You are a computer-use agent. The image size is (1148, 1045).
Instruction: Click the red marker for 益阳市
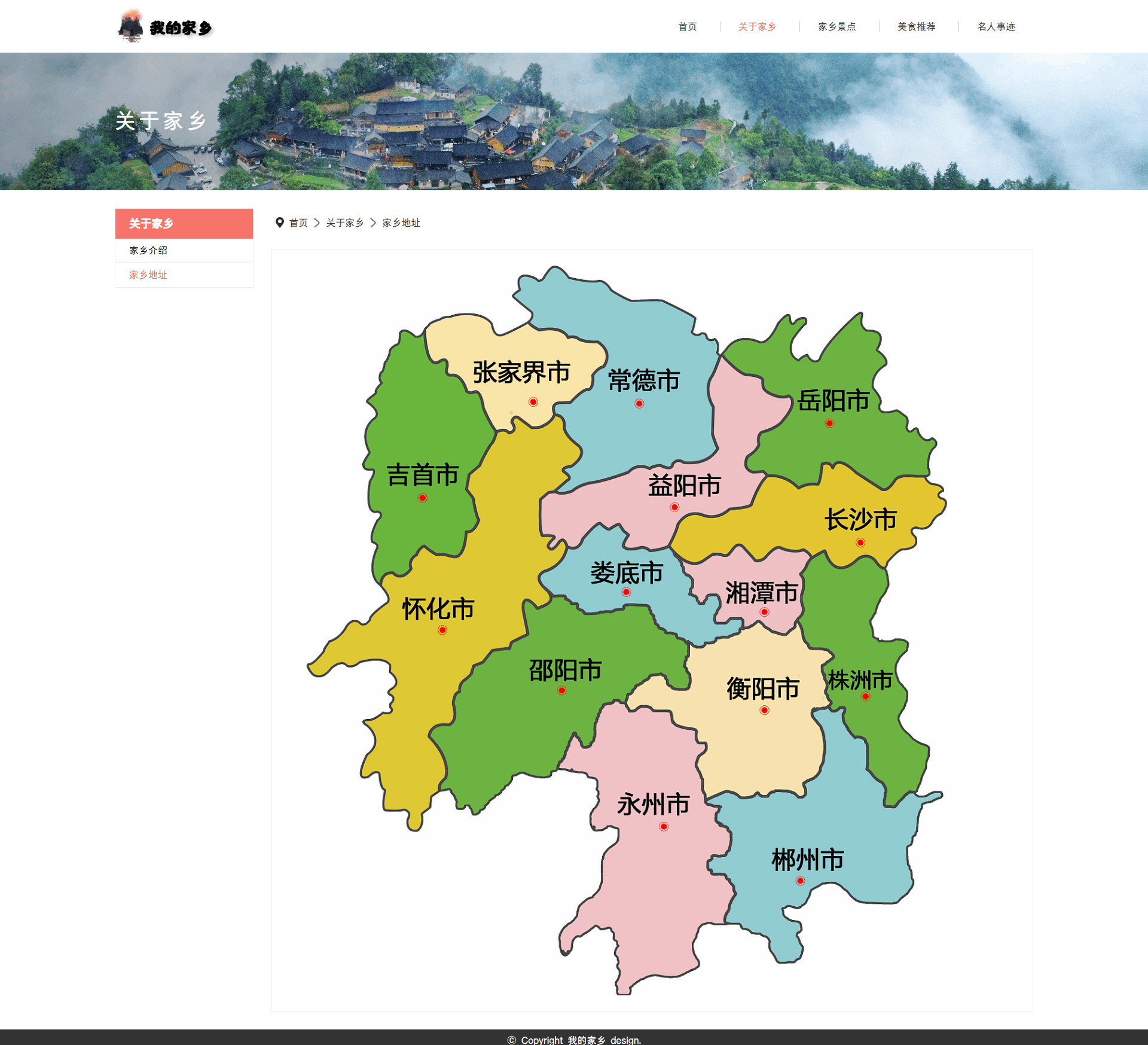pos(674,508)
